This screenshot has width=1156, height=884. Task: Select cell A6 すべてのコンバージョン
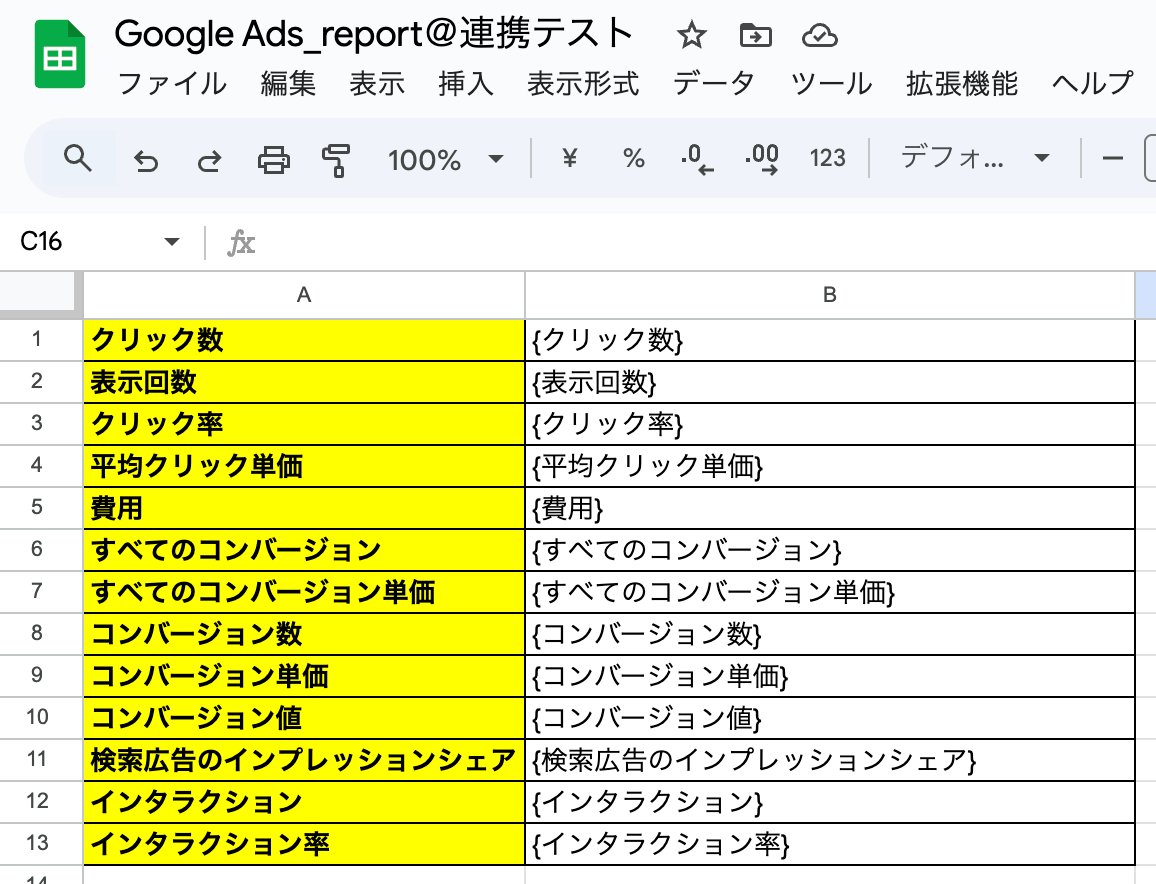click(304, 550)
